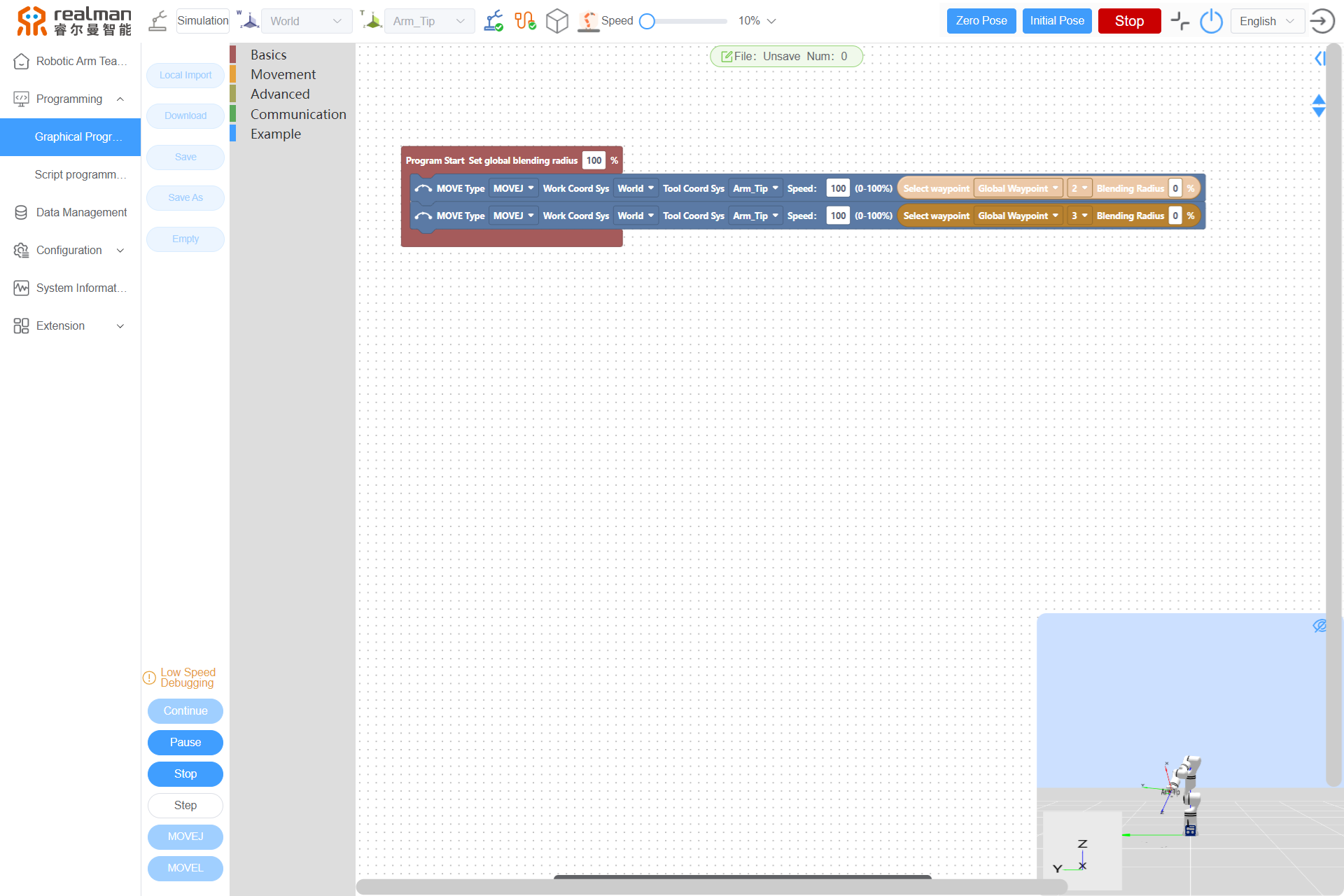
Task: Select the Advanced category in block menu
Action: [279, 94]
